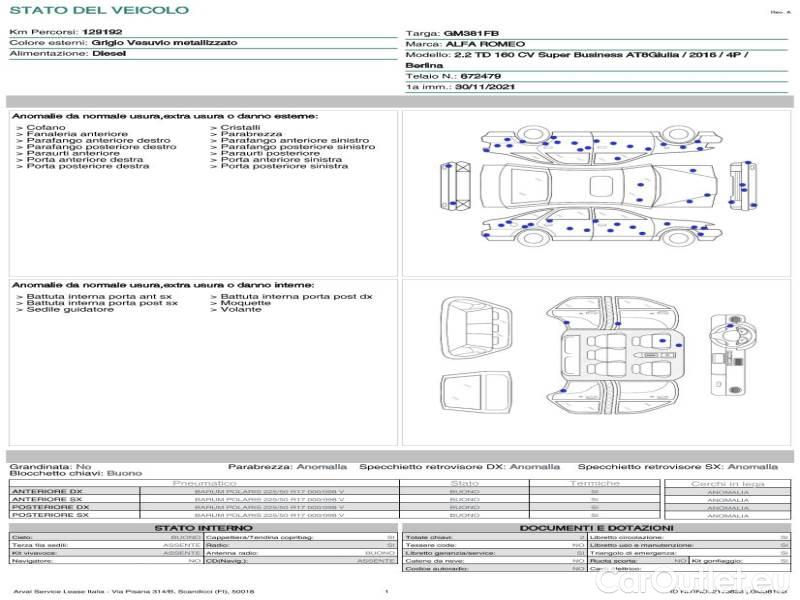Click the 'Km Percorsi: 129192' field

65,33
